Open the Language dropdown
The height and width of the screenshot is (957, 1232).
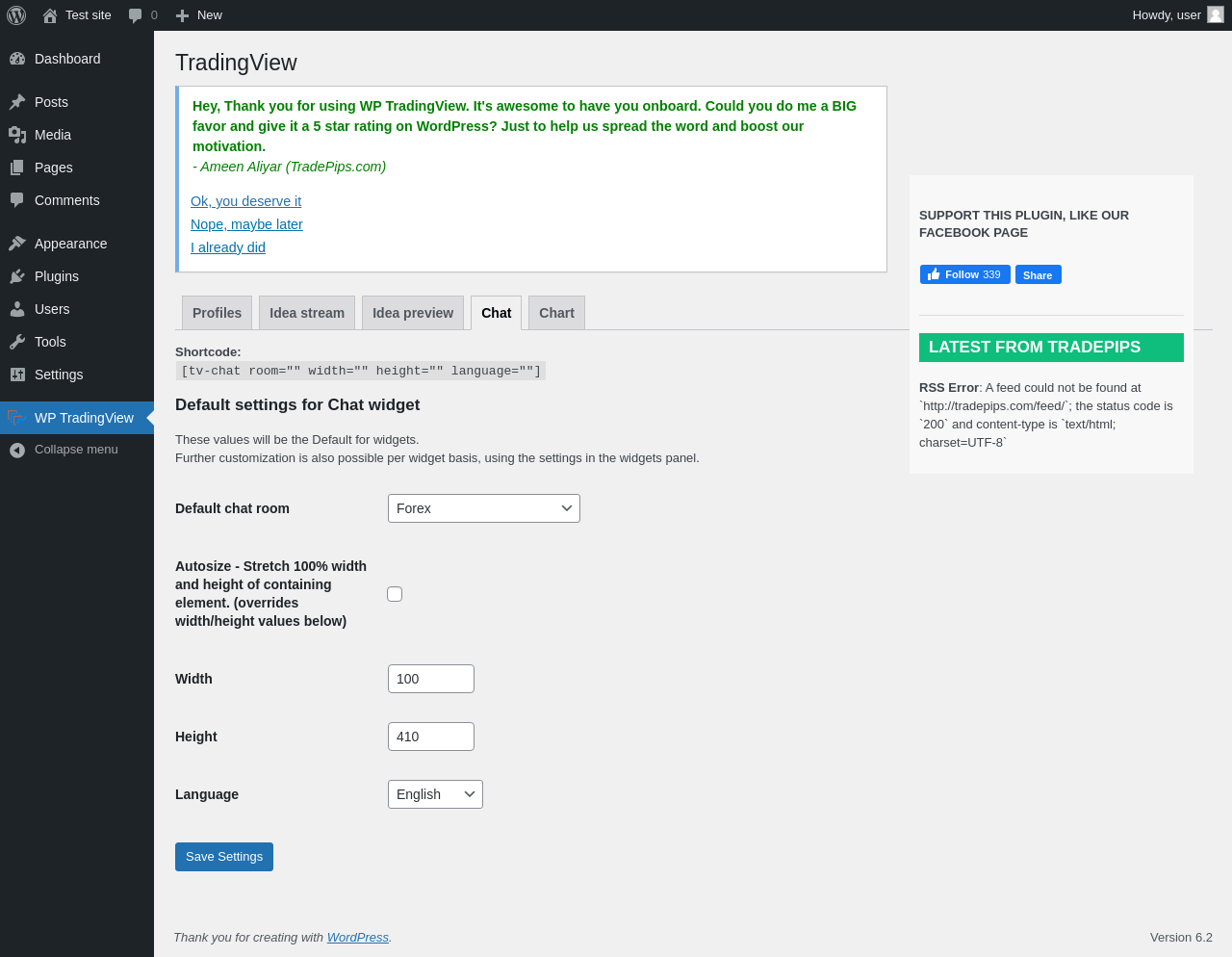pyautogui.click(x=435, y=794)
